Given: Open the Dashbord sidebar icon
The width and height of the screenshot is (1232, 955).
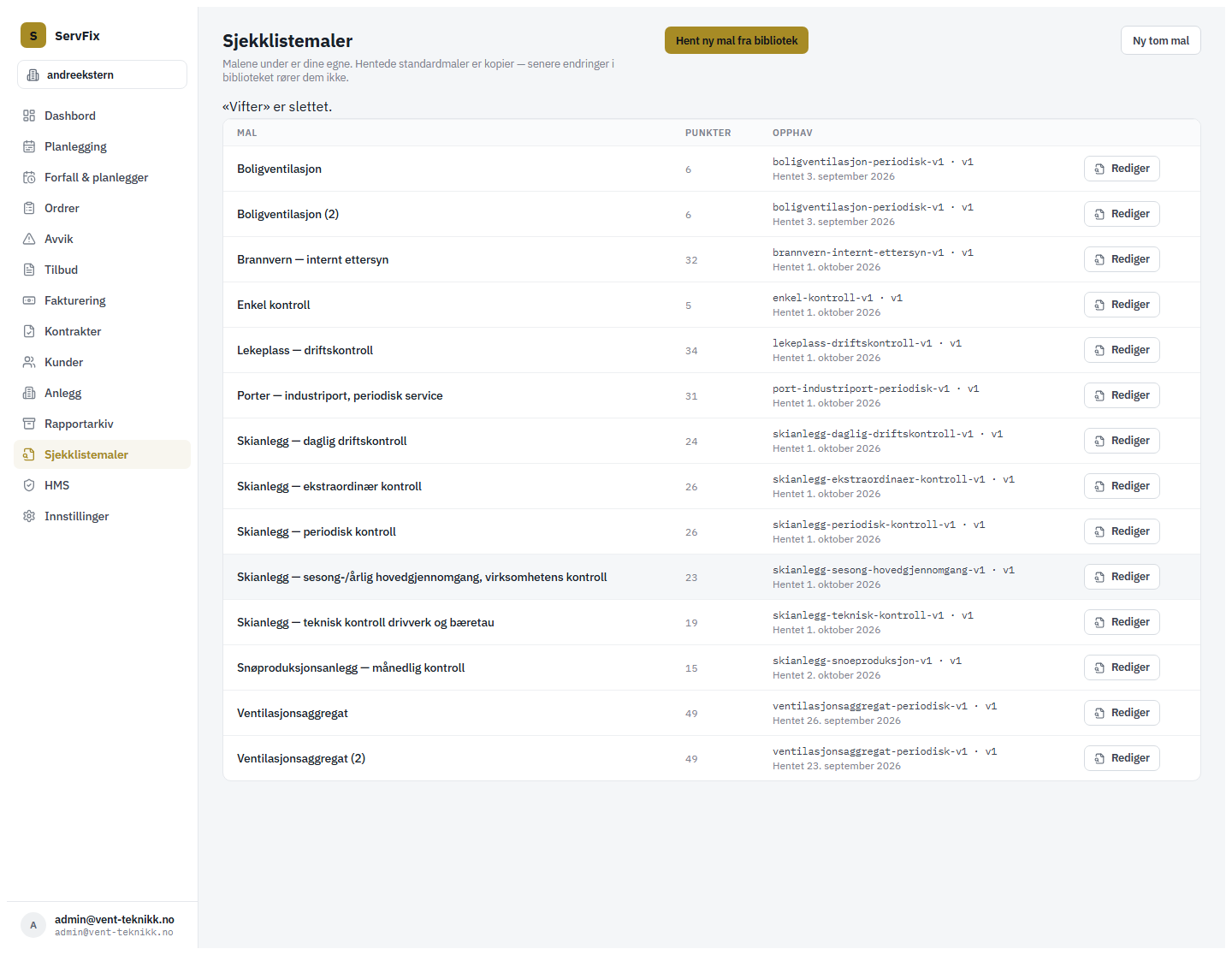Looking at the screenshot, I should (29, 116).
